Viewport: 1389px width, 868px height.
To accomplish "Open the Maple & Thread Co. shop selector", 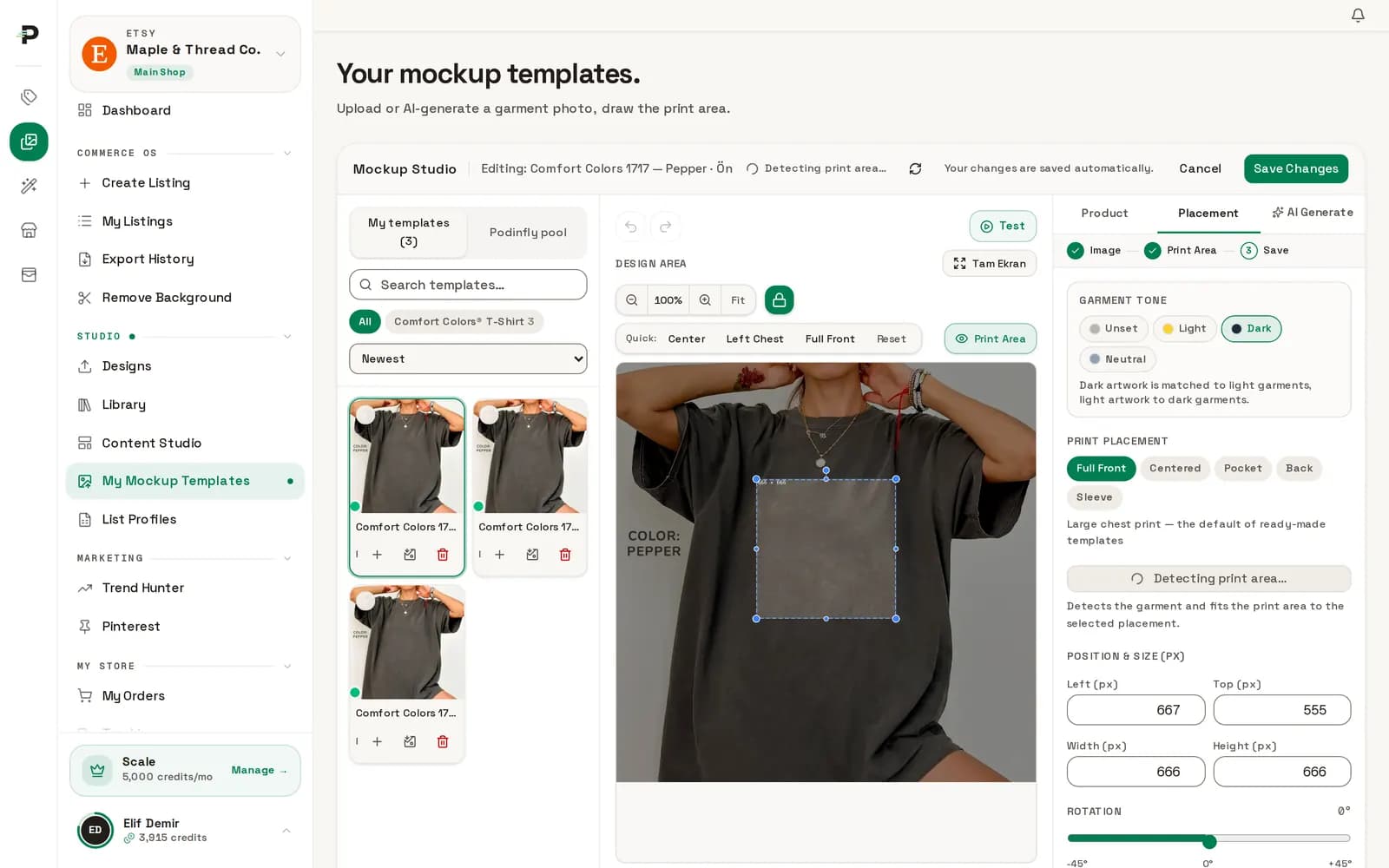I will 185,54.
